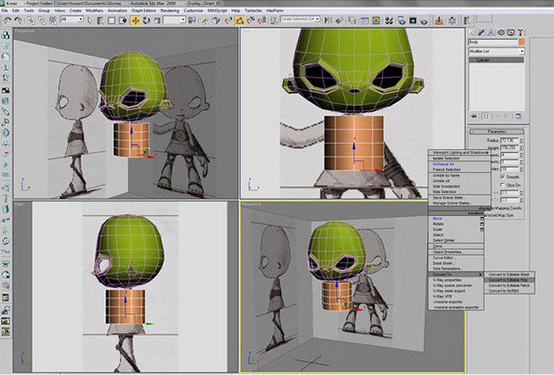Viewport: 554px width, 375px height.
Task: Switch to the Utilities hammer panel icon
Action: (520, 33)
